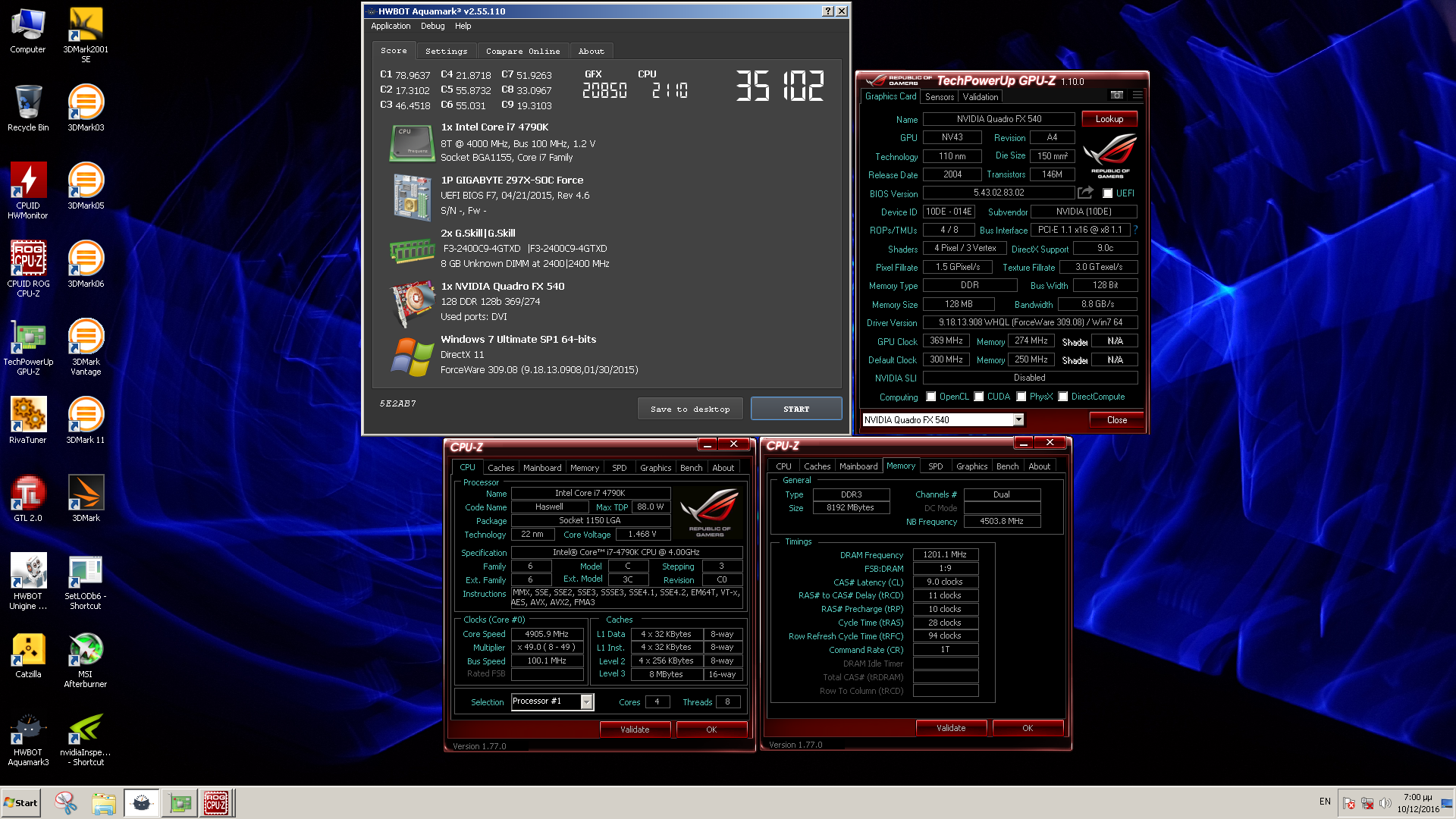This screenshot has width=1456, height=819.
Task: Click HWBOT Aquamark taskbar button
Action: [142, 802]
